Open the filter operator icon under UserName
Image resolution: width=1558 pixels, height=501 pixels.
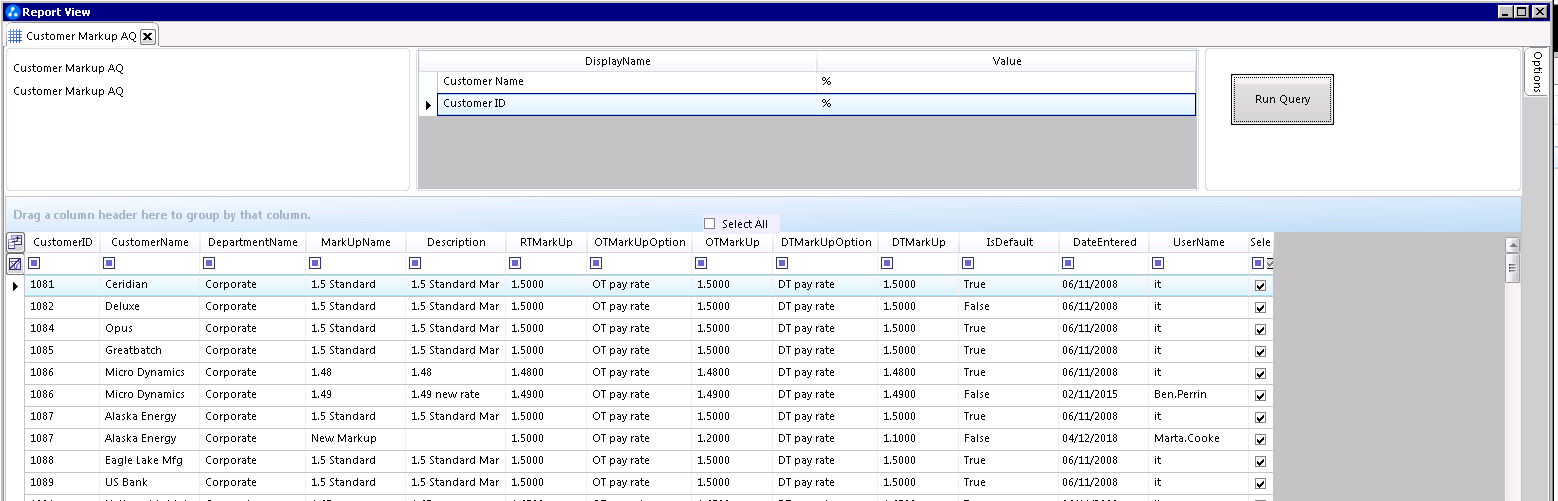pos(1158,263)
